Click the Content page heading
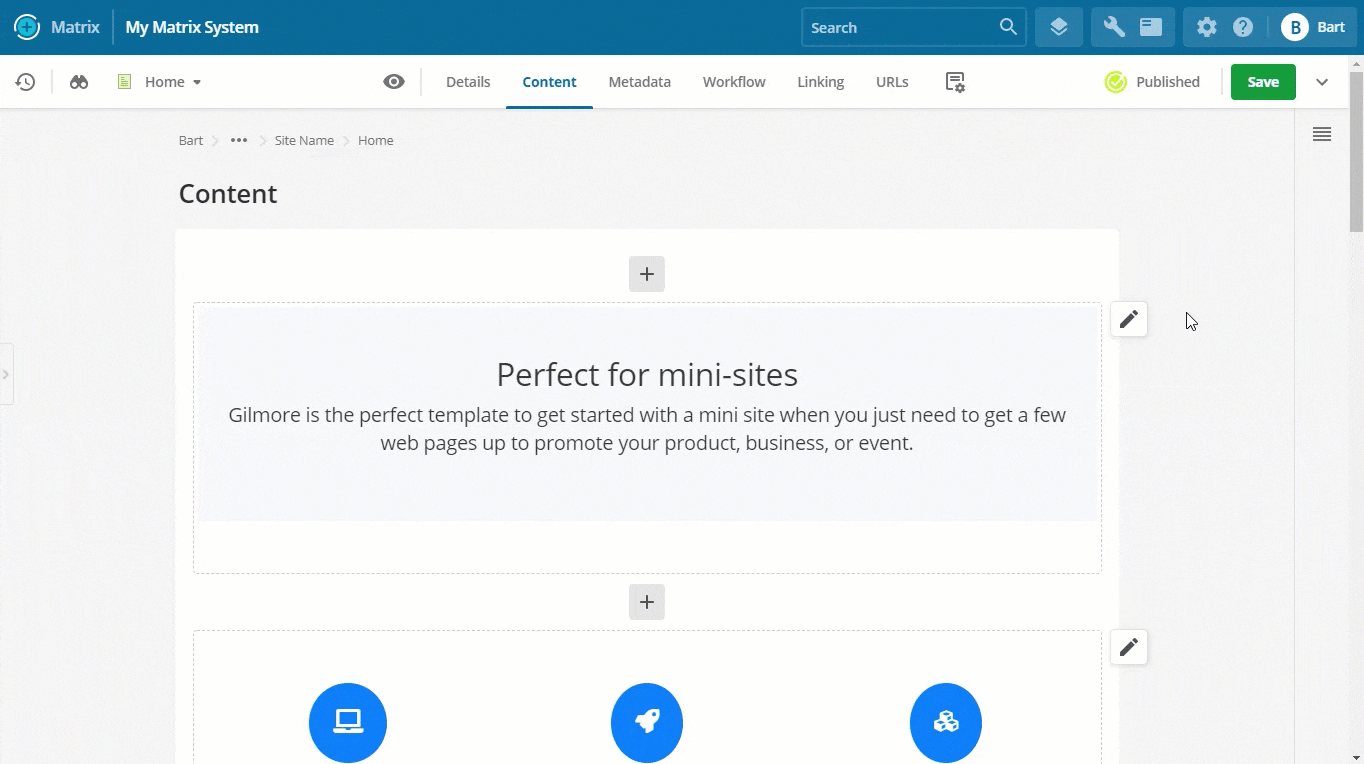Image resolution: width=1364 pixels, height=764 pixels. pos(228,194)
